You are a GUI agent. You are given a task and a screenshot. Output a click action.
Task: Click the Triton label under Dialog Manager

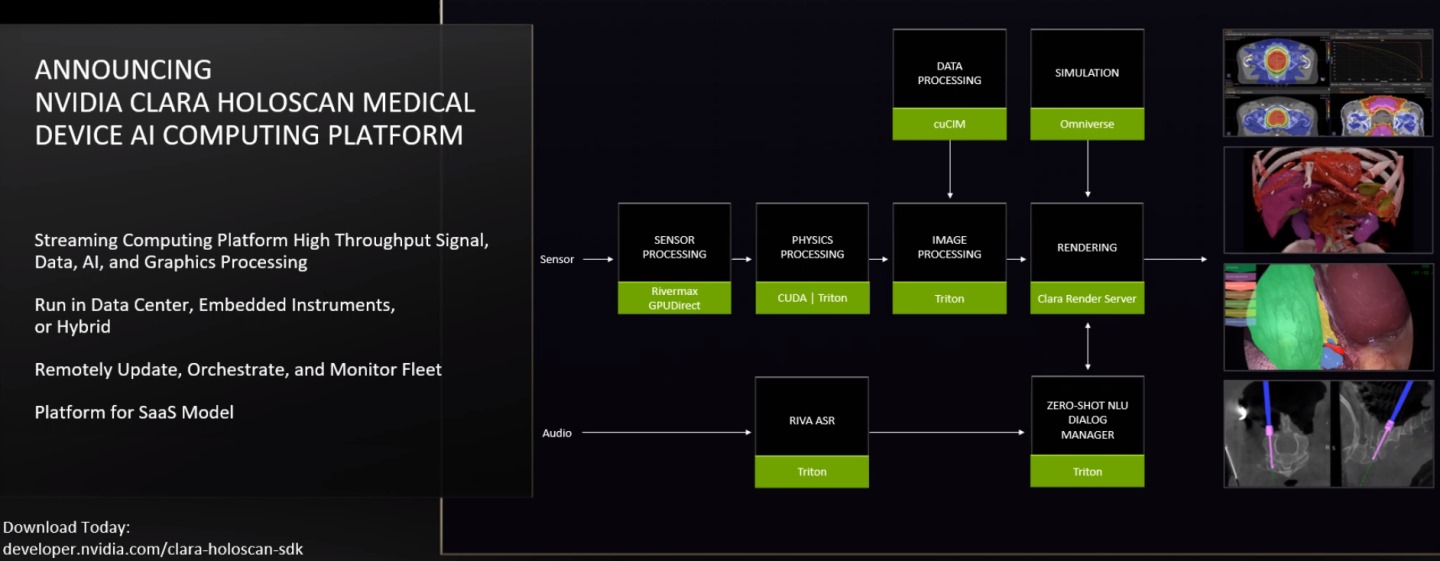[1087, 471]
